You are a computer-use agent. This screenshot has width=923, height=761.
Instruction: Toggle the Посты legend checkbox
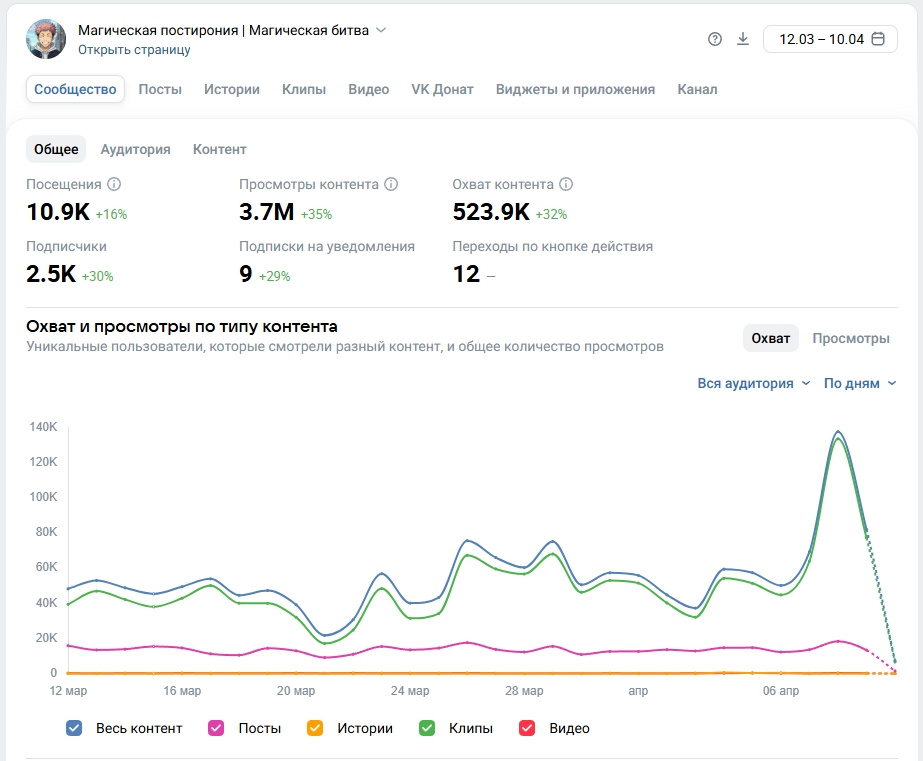tap(215, 728)
